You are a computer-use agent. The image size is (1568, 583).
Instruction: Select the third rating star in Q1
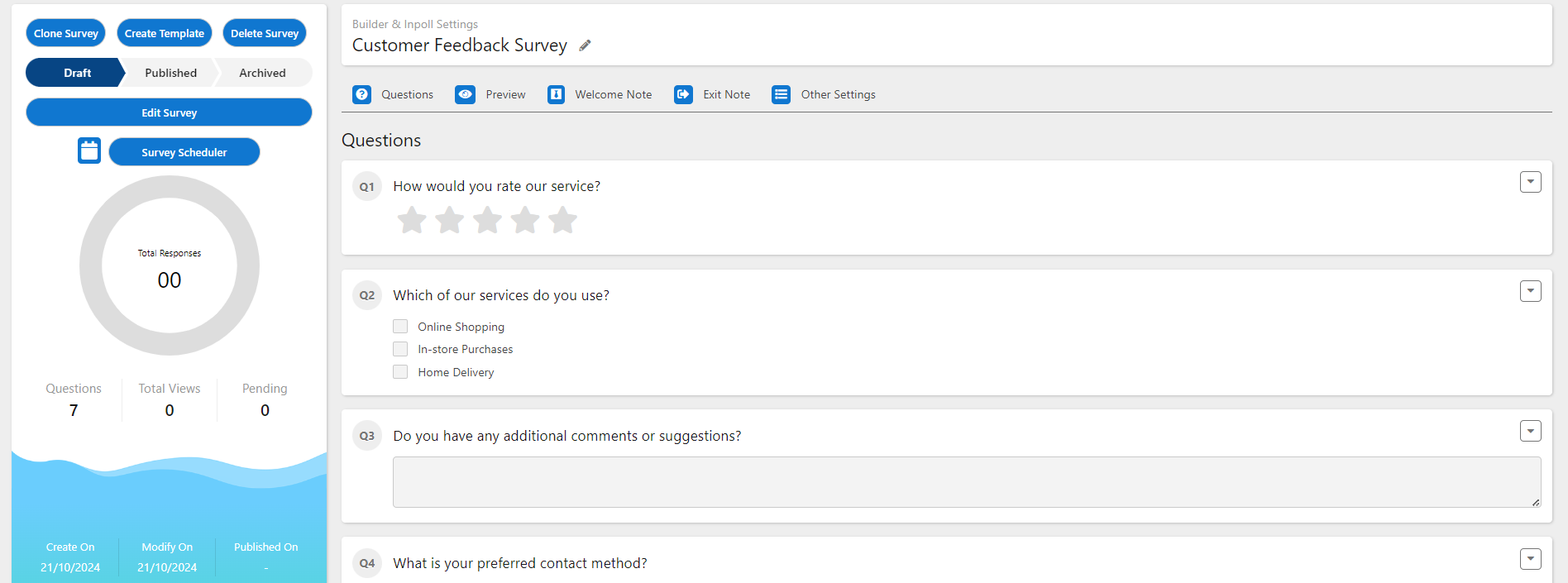[487, 220]
